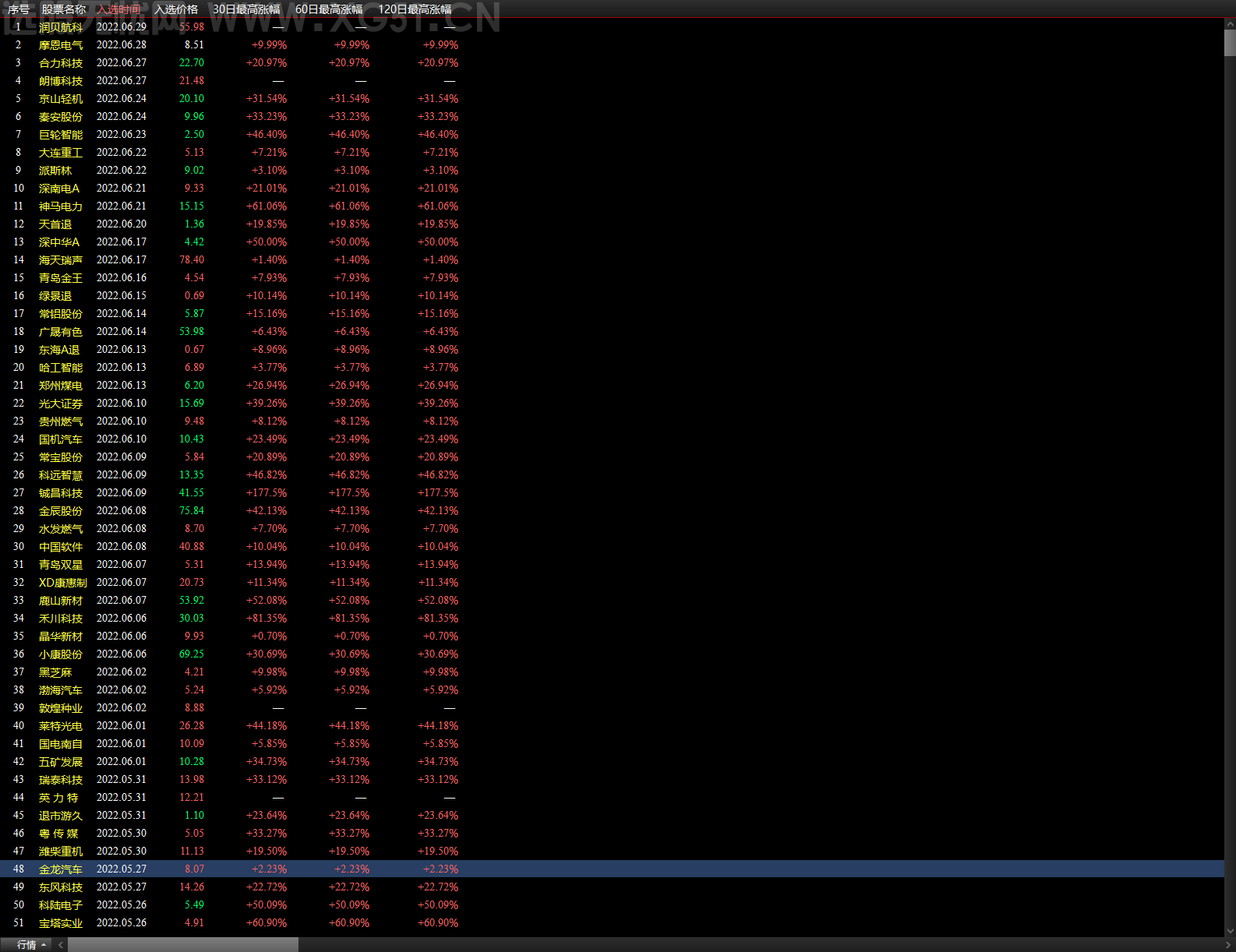Click 铖昌科技 30-day gain +177.5%
The height and width of the screenshot is (952, 1236).
pyautogui.click(x=267, y=493)
